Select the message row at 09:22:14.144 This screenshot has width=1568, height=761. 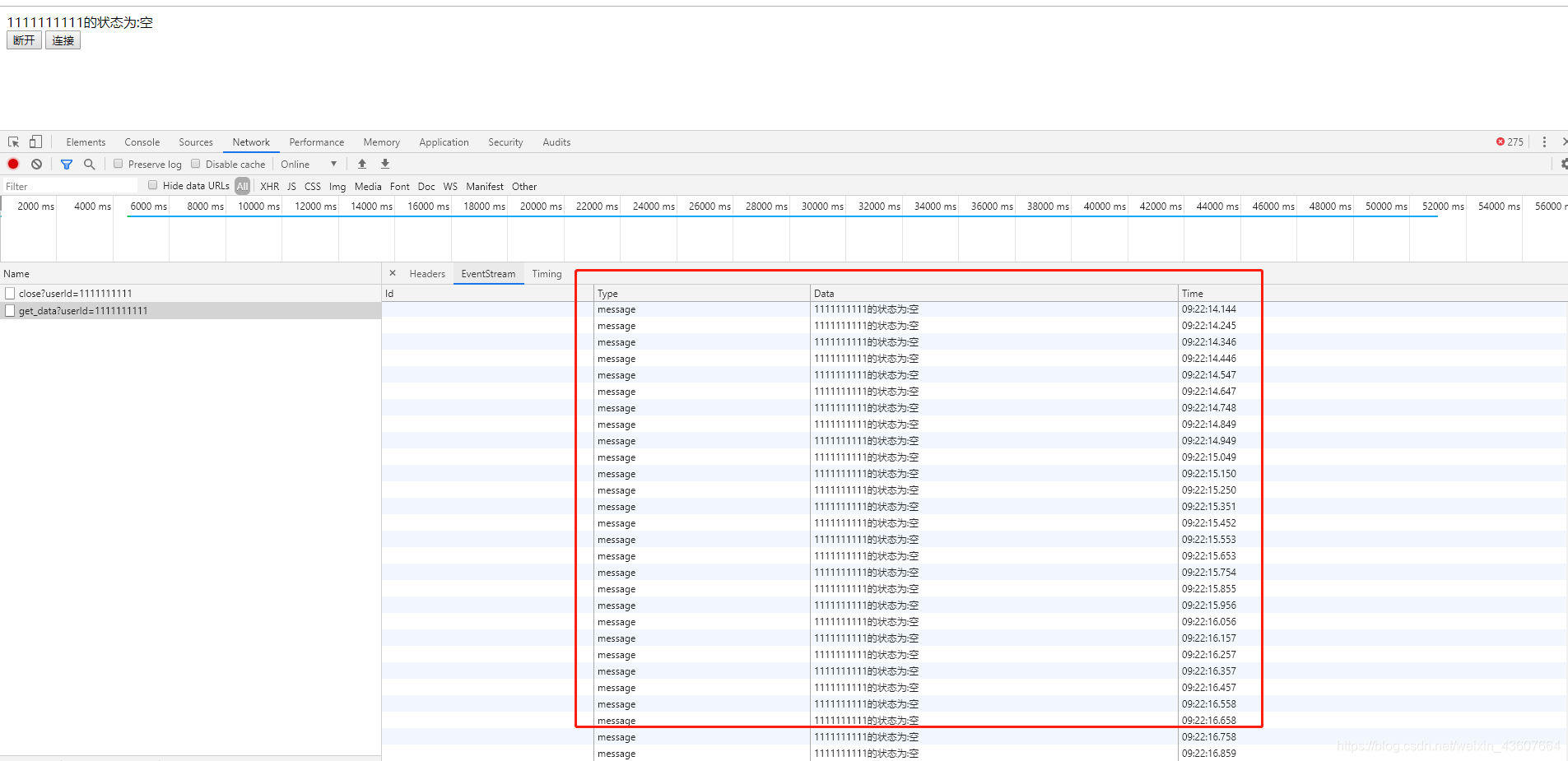(x=975, y=309)
